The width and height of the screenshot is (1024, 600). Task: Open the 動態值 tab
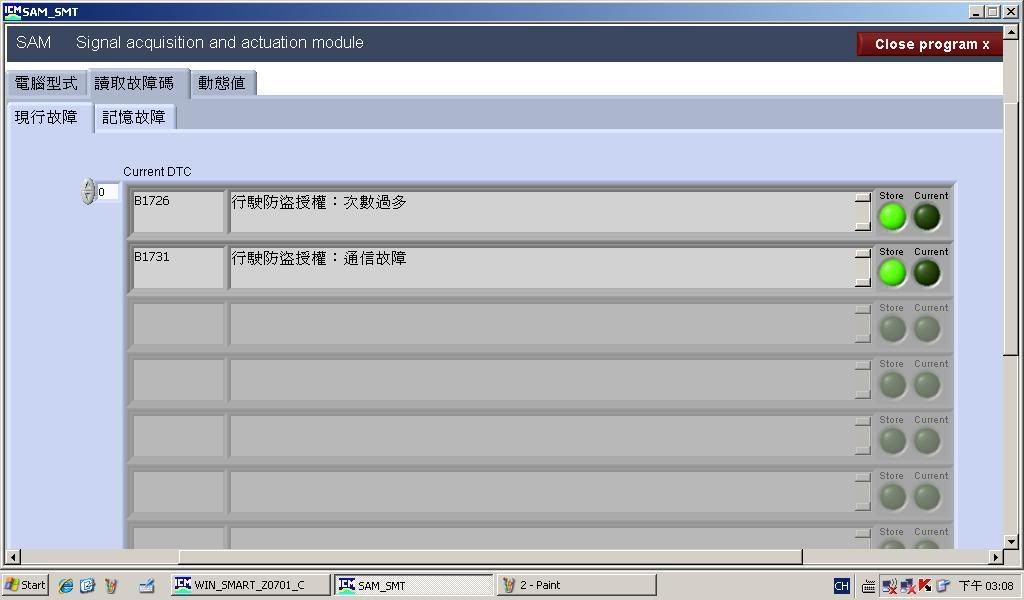[221, 83]
